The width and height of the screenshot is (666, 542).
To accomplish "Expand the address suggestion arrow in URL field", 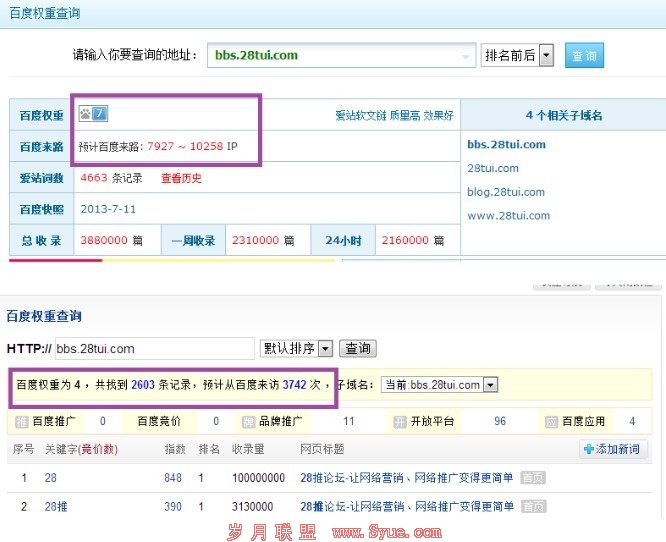I will pos(466,56).
